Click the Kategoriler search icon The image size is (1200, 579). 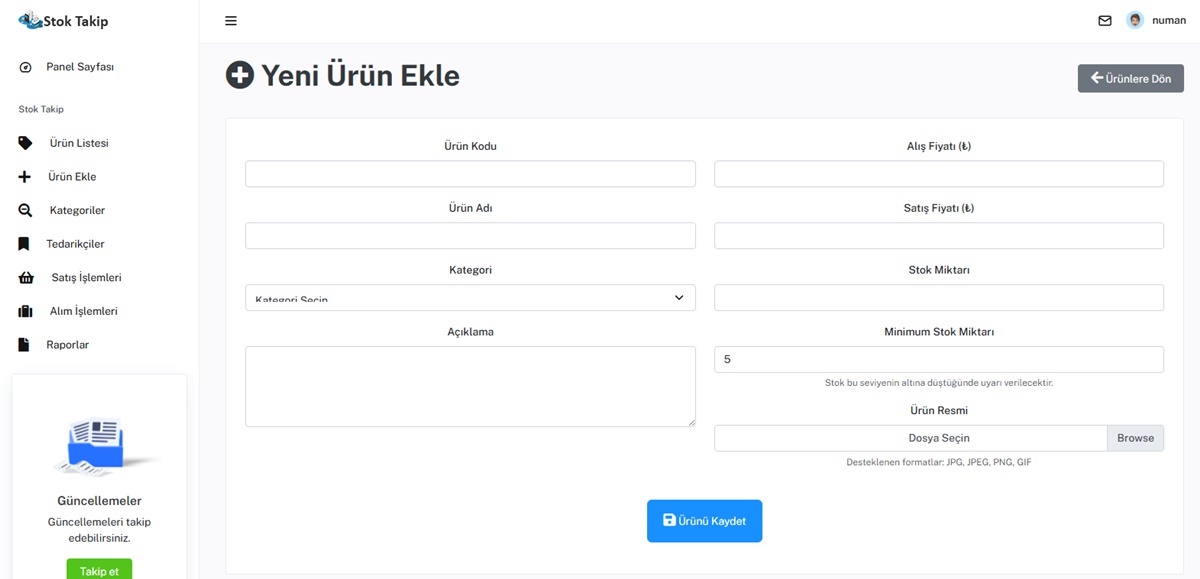pos(25,210)
